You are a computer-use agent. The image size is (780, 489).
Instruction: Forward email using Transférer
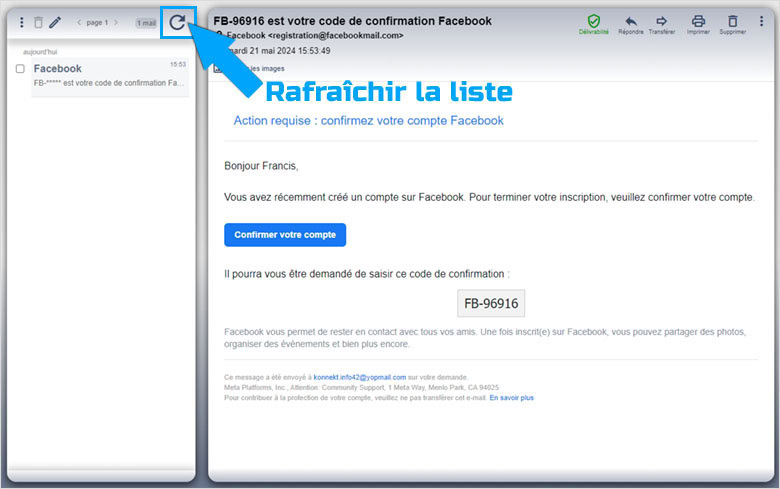coord(662,24)
